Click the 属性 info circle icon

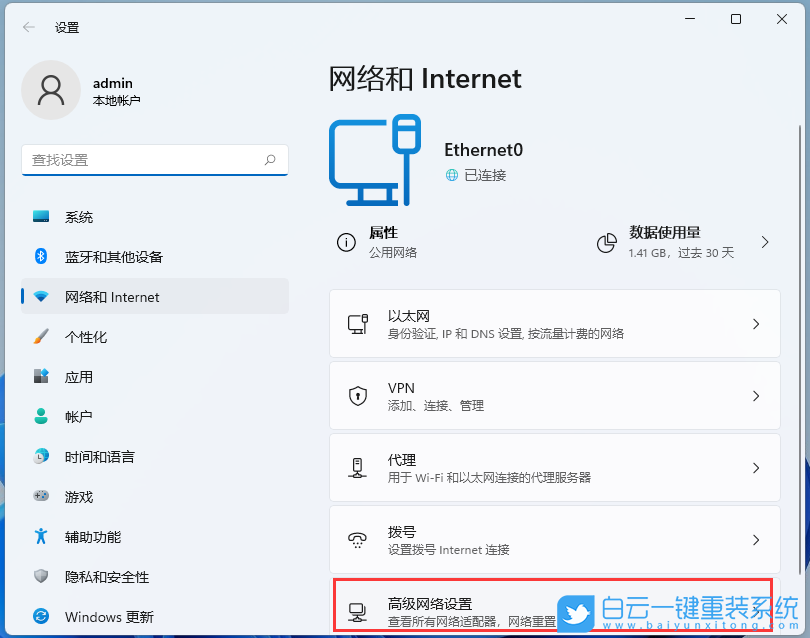tap(345, 241)
